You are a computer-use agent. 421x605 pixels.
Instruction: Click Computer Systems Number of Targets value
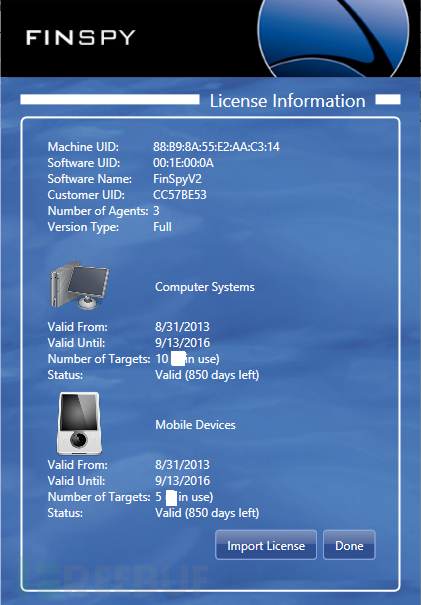click(187, 359)
